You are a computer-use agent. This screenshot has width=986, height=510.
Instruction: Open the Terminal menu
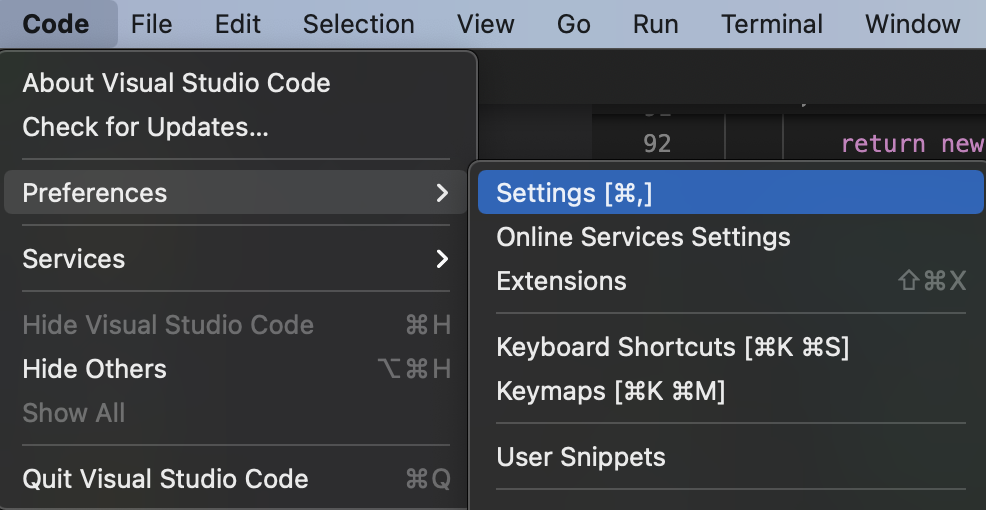[772, 24]
